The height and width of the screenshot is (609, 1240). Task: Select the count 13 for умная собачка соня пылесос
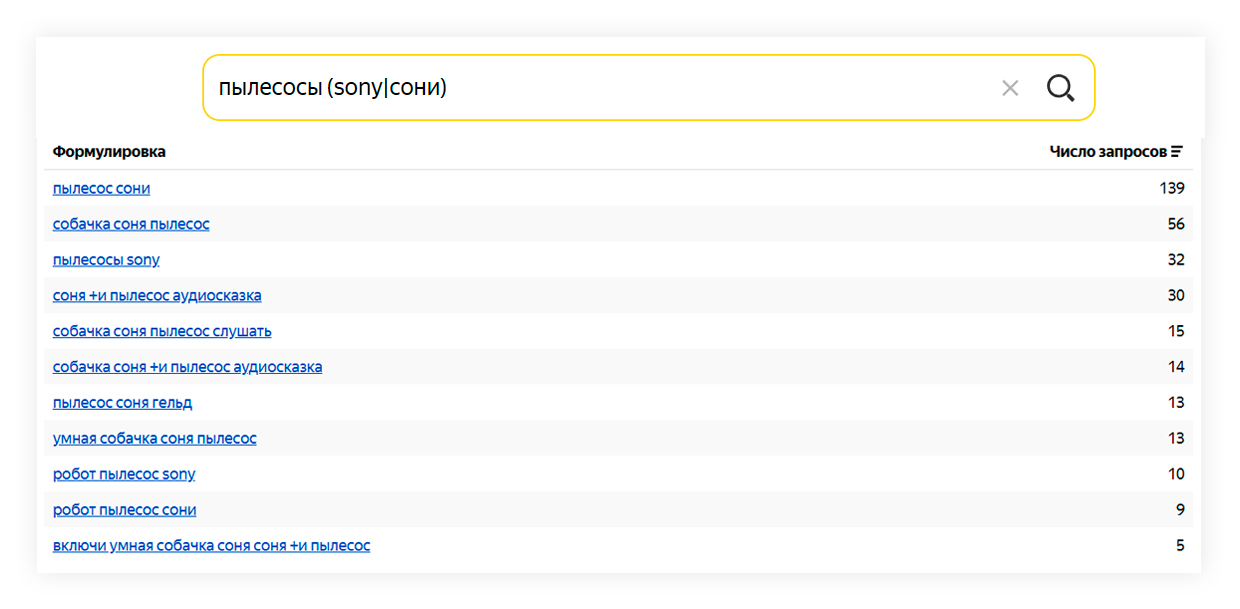(1176, 439)
